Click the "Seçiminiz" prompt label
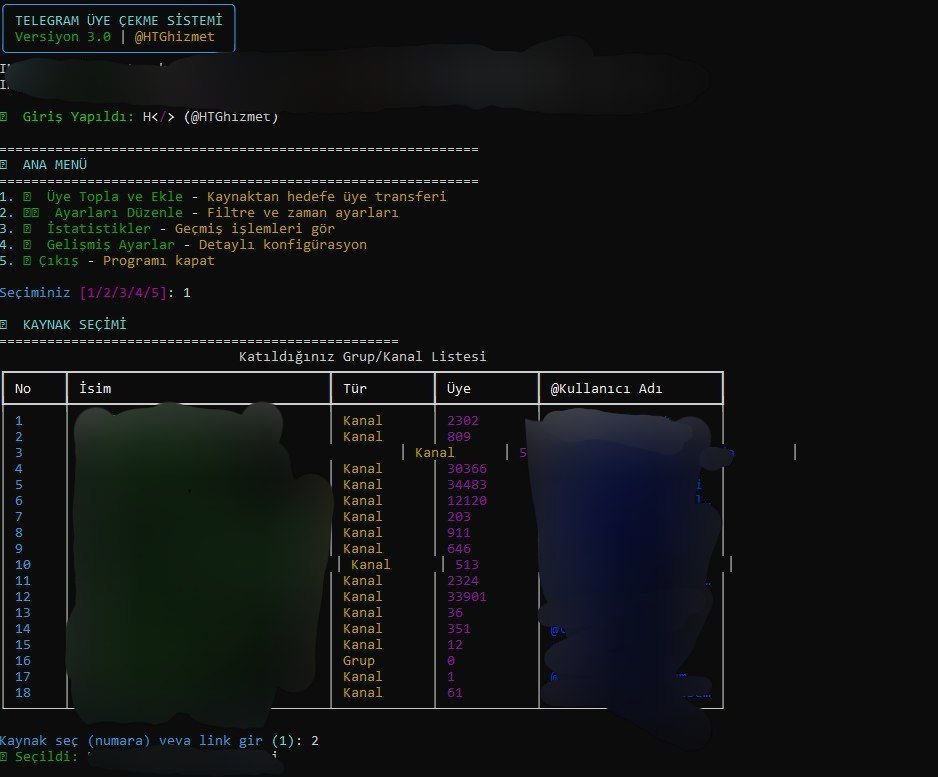 pyautogui.click(x=35, y=292)
